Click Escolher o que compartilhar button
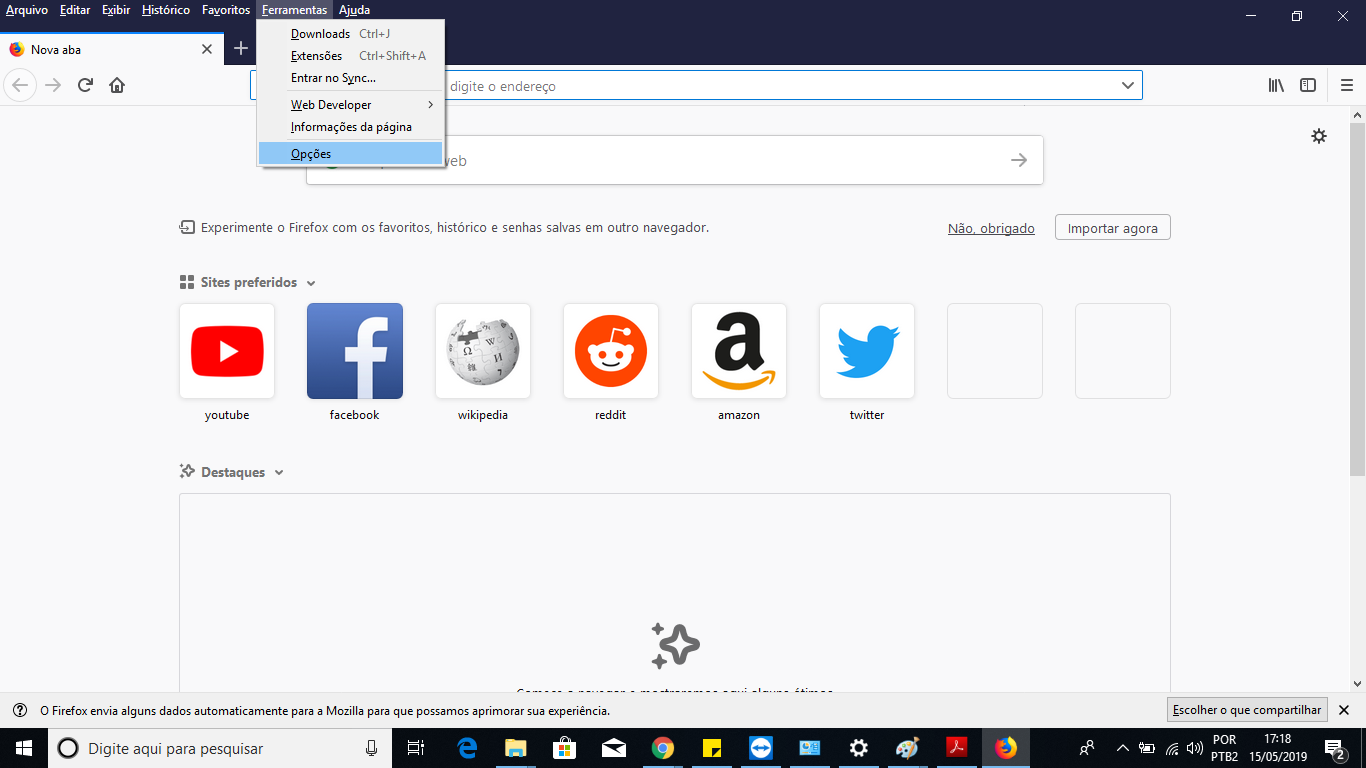 (1247, 710)
